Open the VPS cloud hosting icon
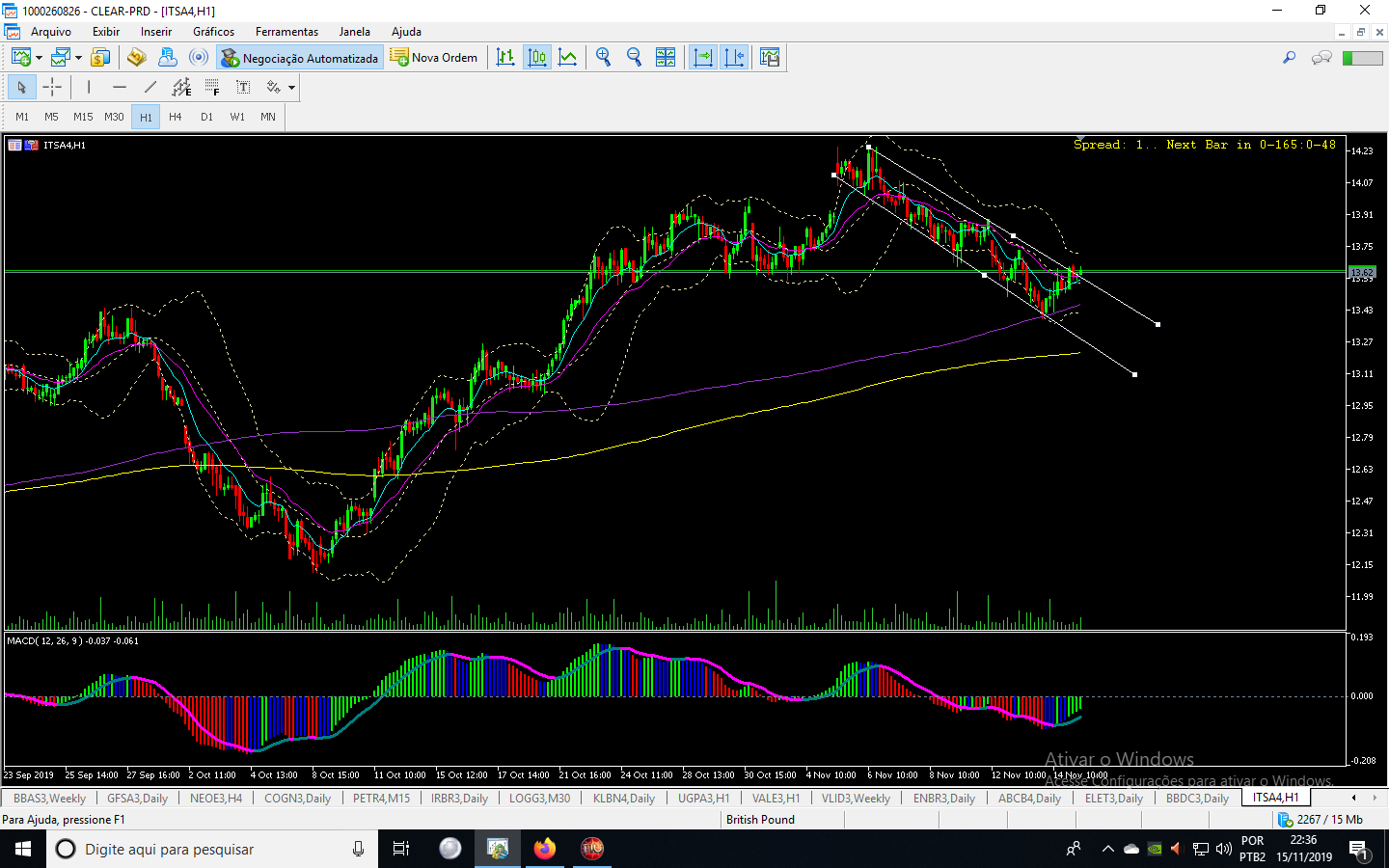Image resolution: width=1389 pixels, height=868 pixels. click(168, 58)
